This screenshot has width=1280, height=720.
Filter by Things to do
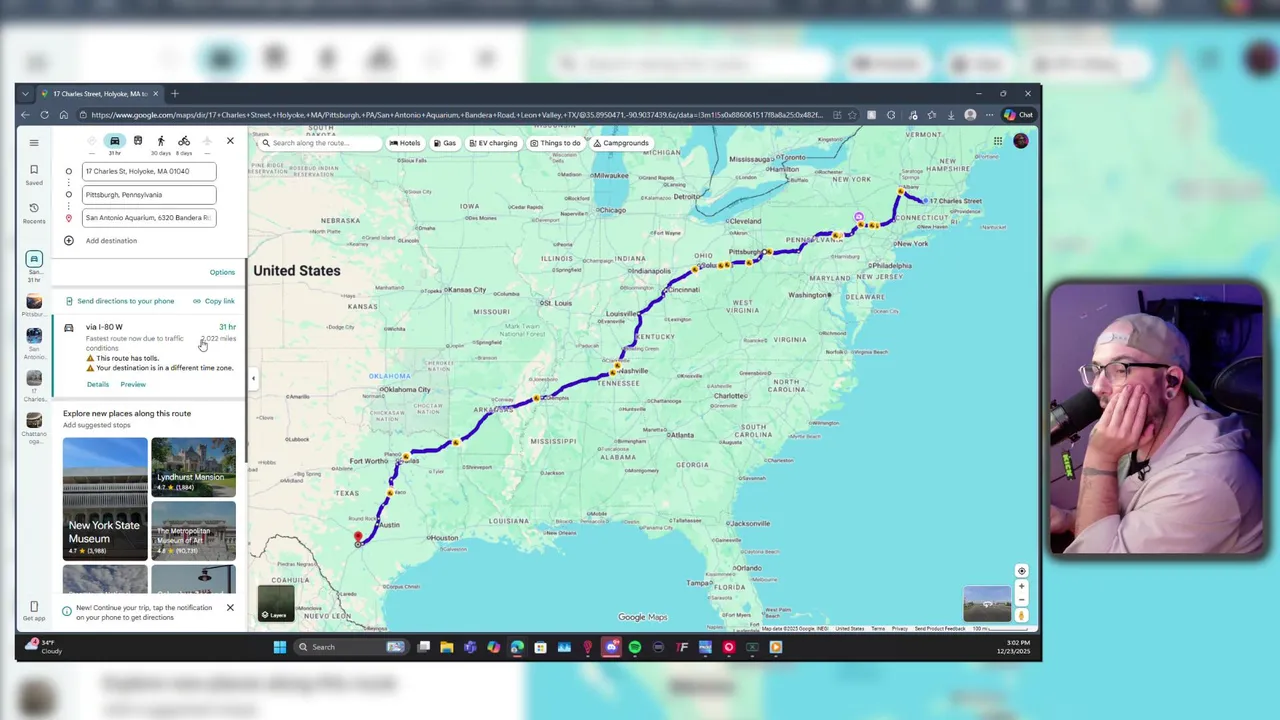(x=555, y=143)
